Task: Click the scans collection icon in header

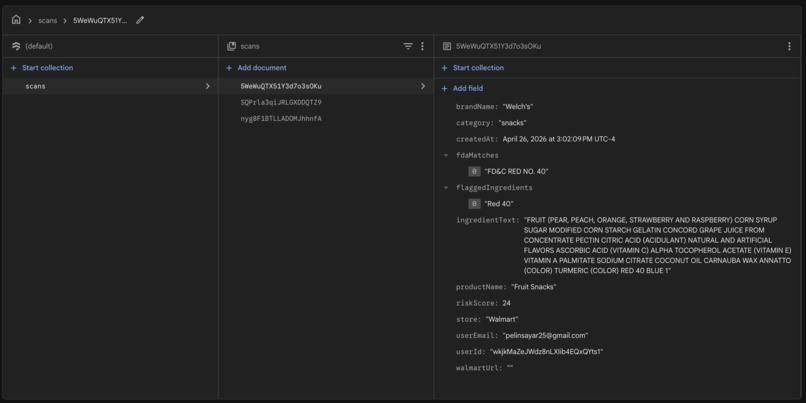Action: click(x=231, y=46)
